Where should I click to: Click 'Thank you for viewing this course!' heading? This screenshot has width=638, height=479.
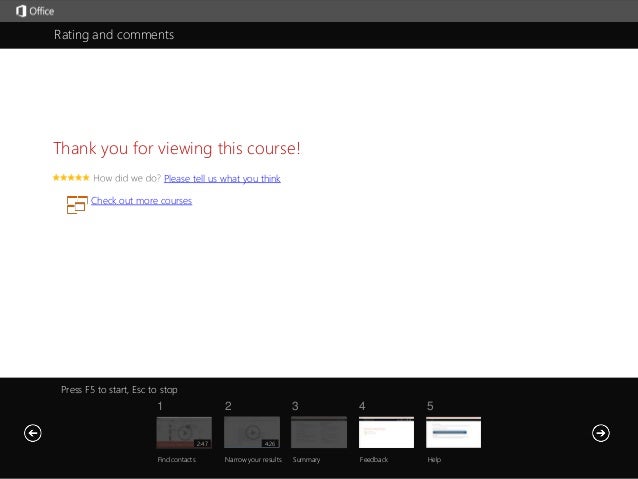pos(177,149)
